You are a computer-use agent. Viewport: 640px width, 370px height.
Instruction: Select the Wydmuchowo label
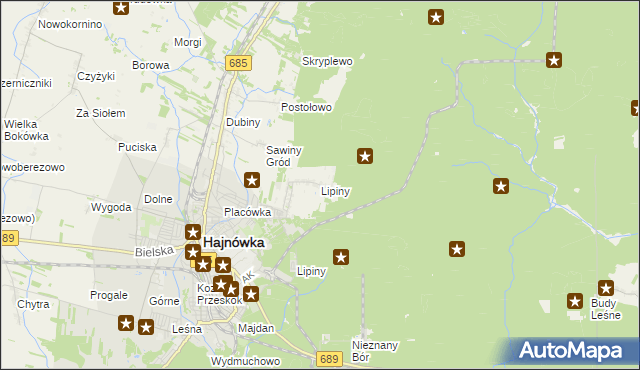245,361
